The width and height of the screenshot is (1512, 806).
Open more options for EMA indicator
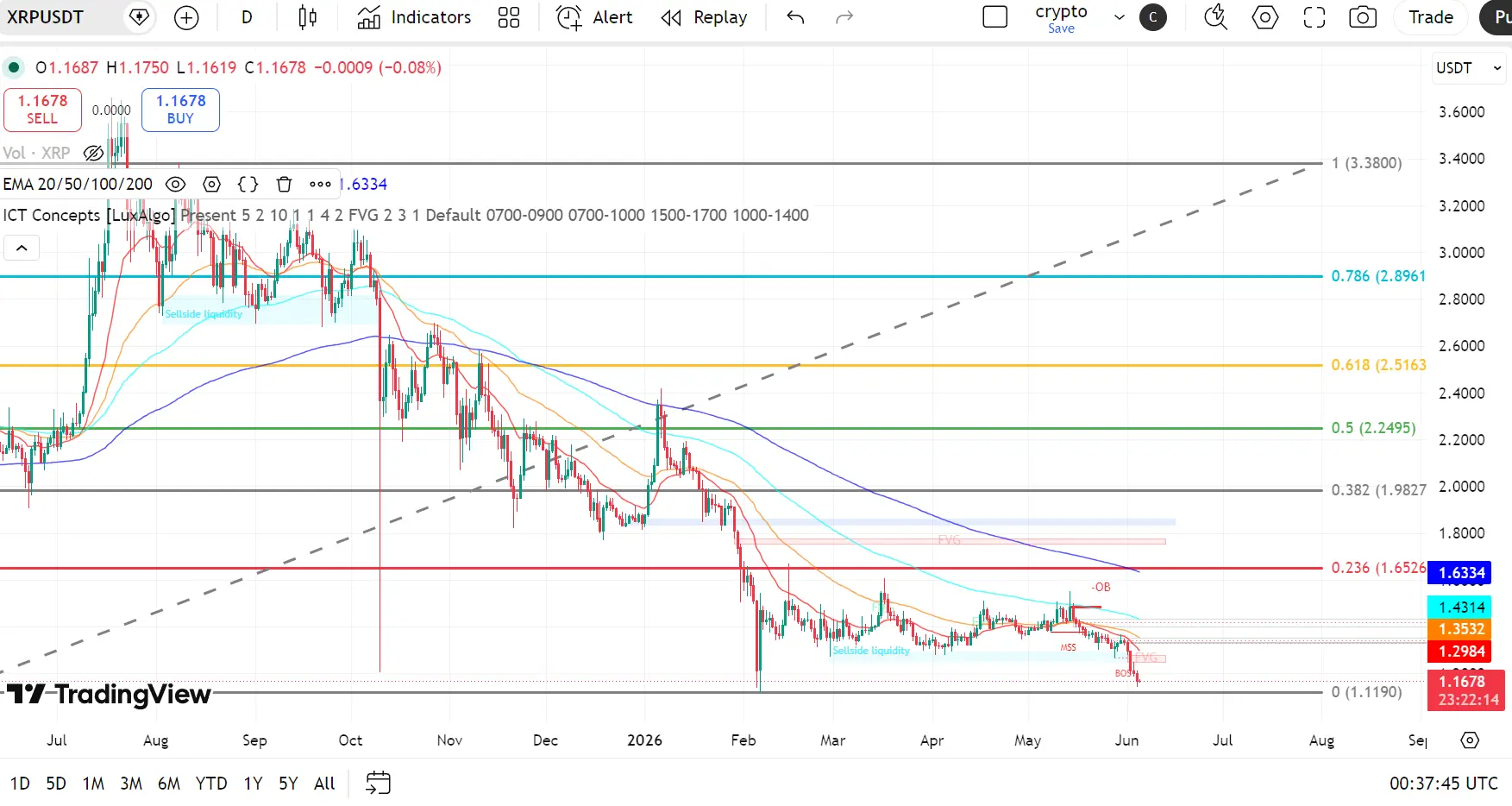[x=320, y=184]
